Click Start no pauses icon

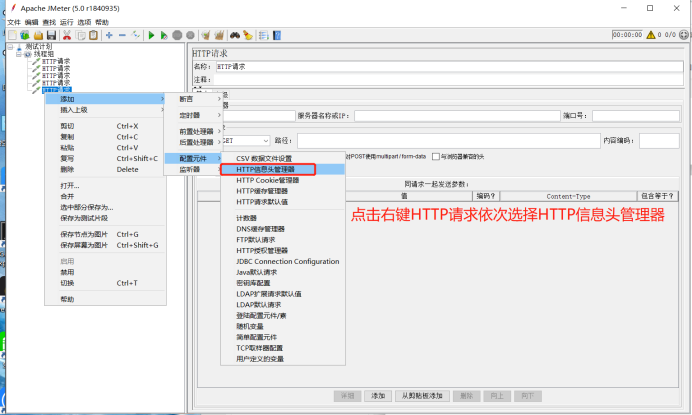tap(164, 35)
